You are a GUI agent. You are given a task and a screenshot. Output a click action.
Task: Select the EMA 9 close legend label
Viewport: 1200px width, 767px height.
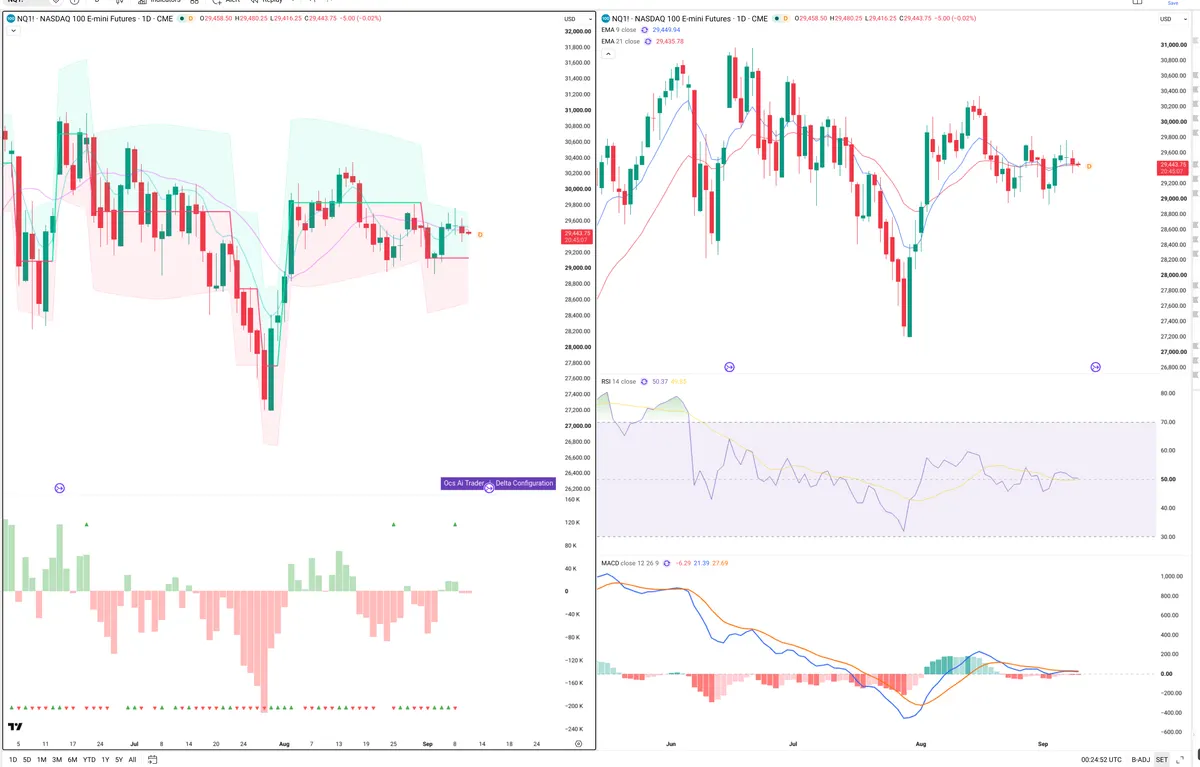620,30
